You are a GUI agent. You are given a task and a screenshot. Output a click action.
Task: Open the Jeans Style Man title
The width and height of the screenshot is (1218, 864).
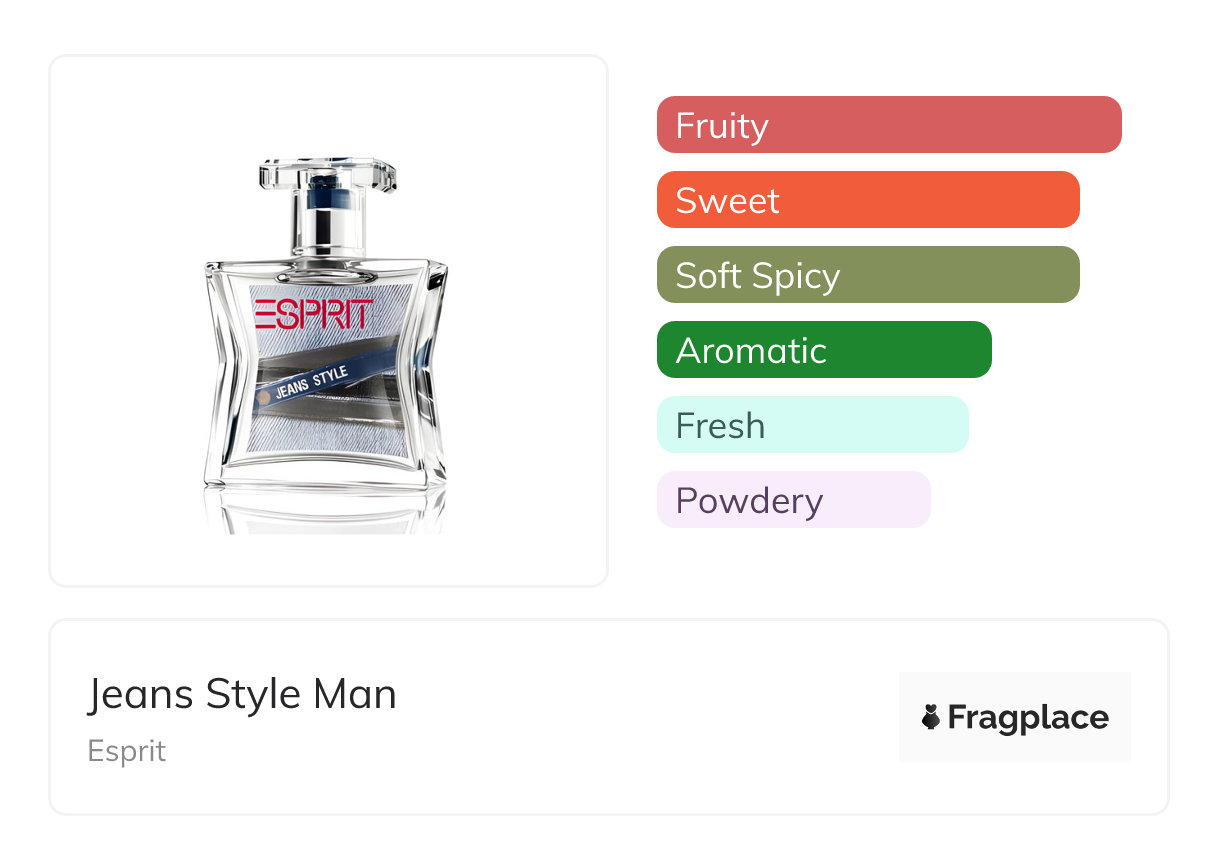pos(242,694)
